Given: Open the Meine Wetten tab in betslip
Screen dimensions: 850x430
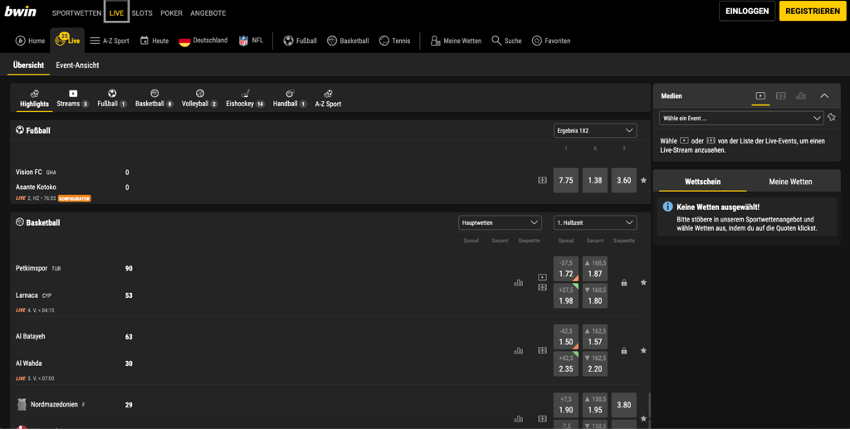Looking at the screenshot, I should point(790,182).
